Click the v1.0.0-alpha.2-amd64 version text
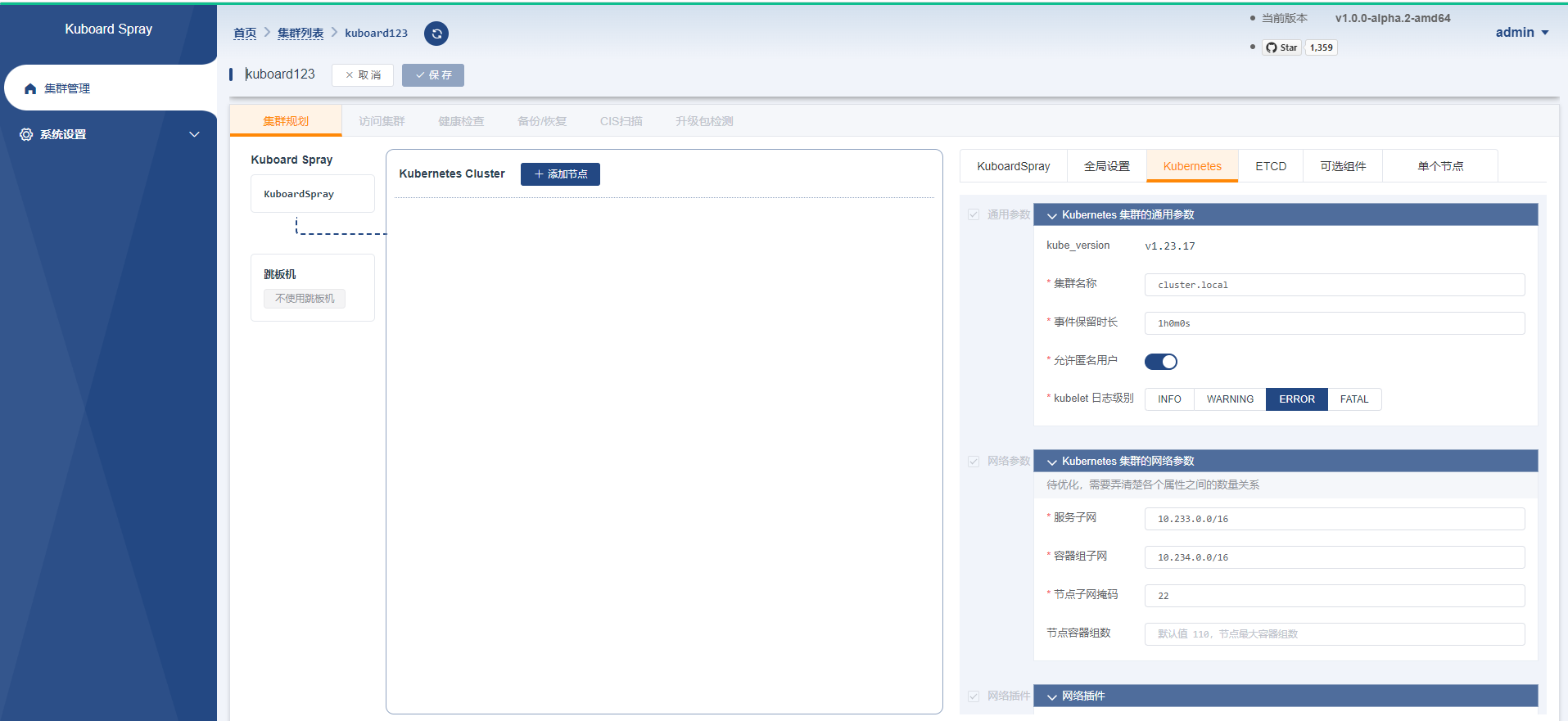 point(1393,18)
